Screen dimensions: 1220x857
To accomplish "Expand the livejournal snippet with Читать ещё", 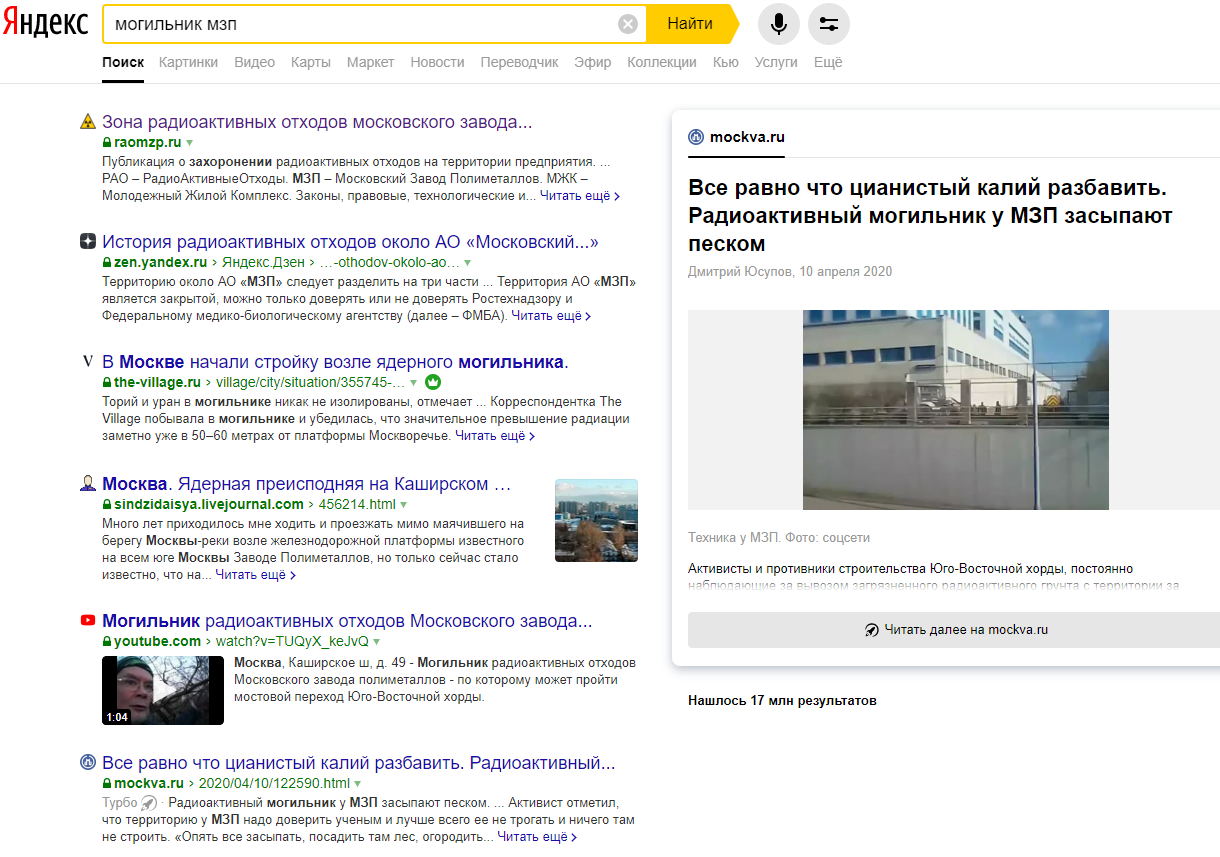I will [x=255, y=575].
